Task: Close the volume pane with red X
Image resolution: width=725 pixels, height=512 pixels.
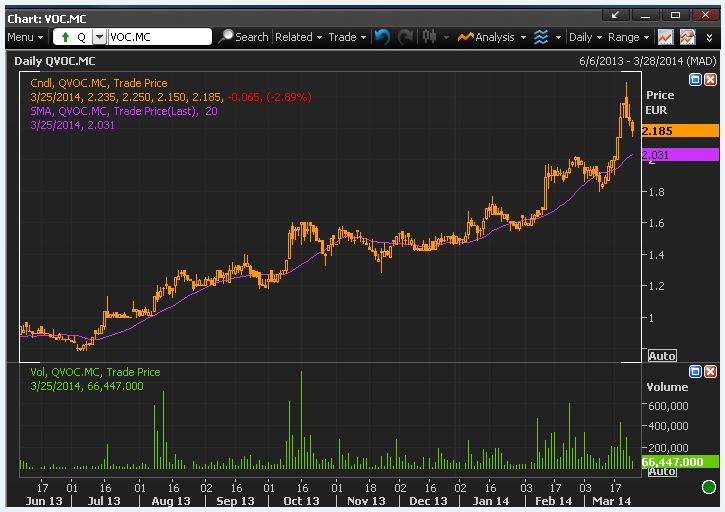Action: 711,371
